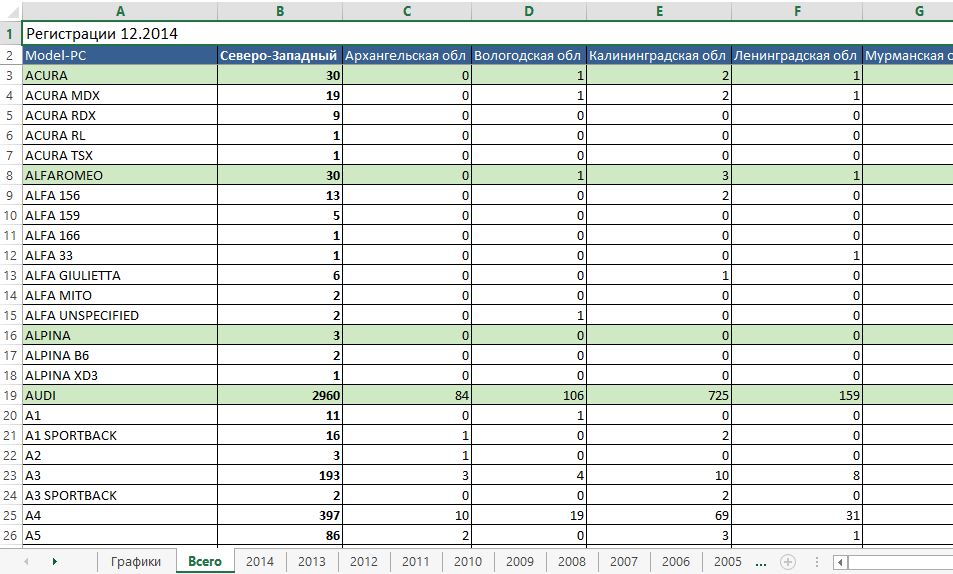Select column F header
The height and width of the screenshot is (574, 953).
click(797, 11)
